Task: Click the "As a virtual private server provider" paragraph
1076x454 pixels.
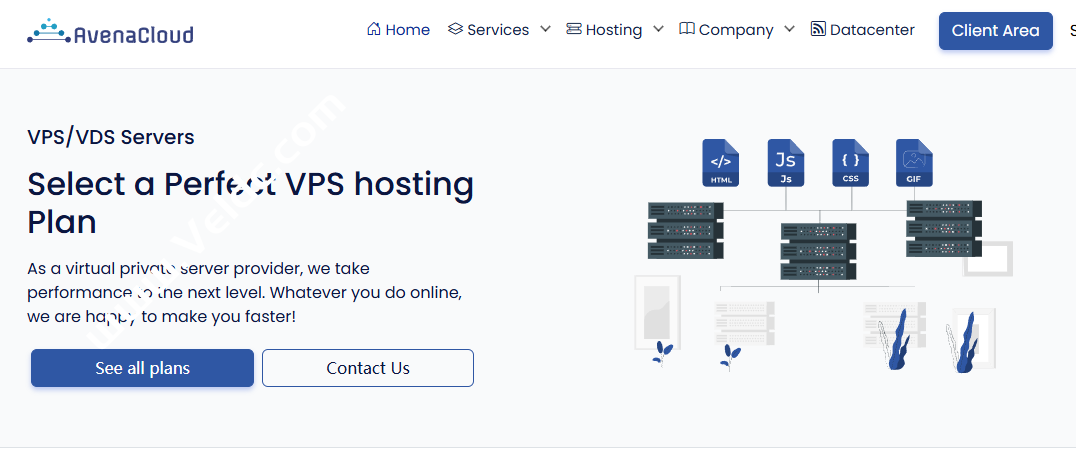Action: point(244,293)
